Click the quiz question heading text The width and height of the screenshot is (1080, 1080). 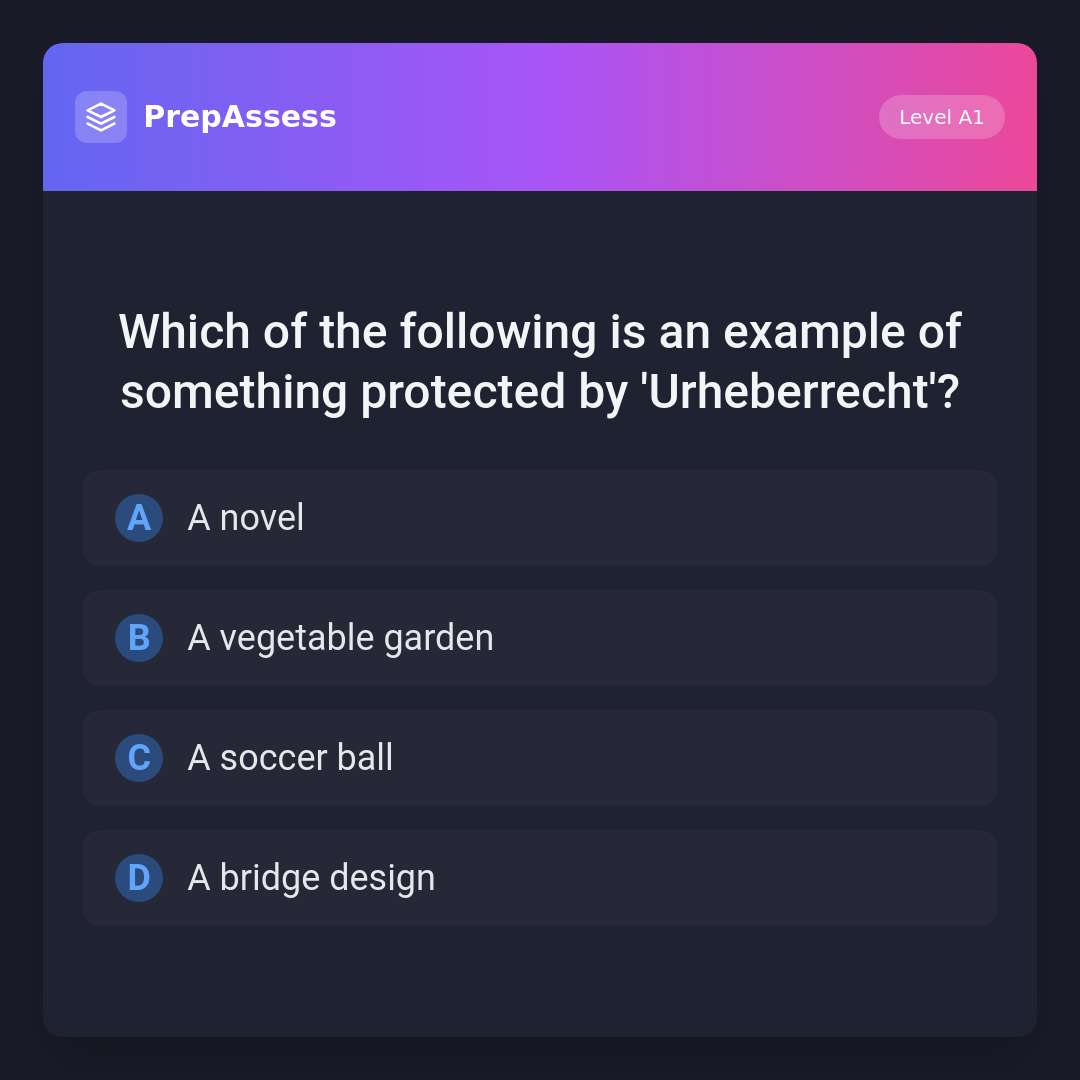click(x=540, y=361)
